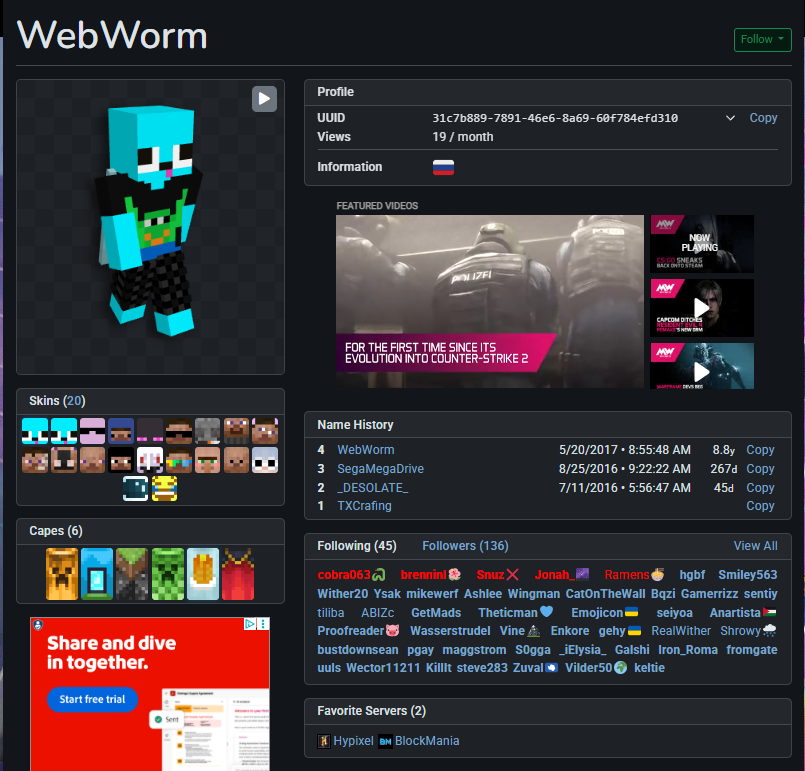Open CatOnTheWall's profile
This screenshot has width=805, height=771.
coord(605,594)
